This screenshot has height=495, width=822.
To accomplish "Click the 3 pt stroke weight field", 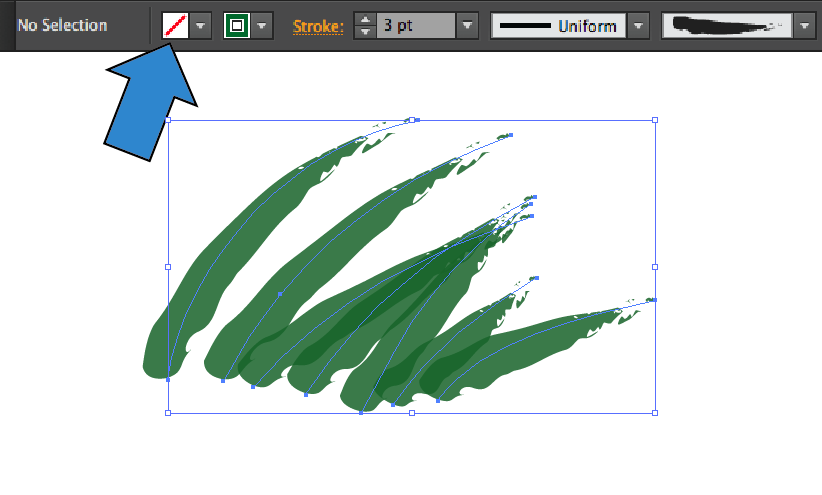I will (414, 25).
